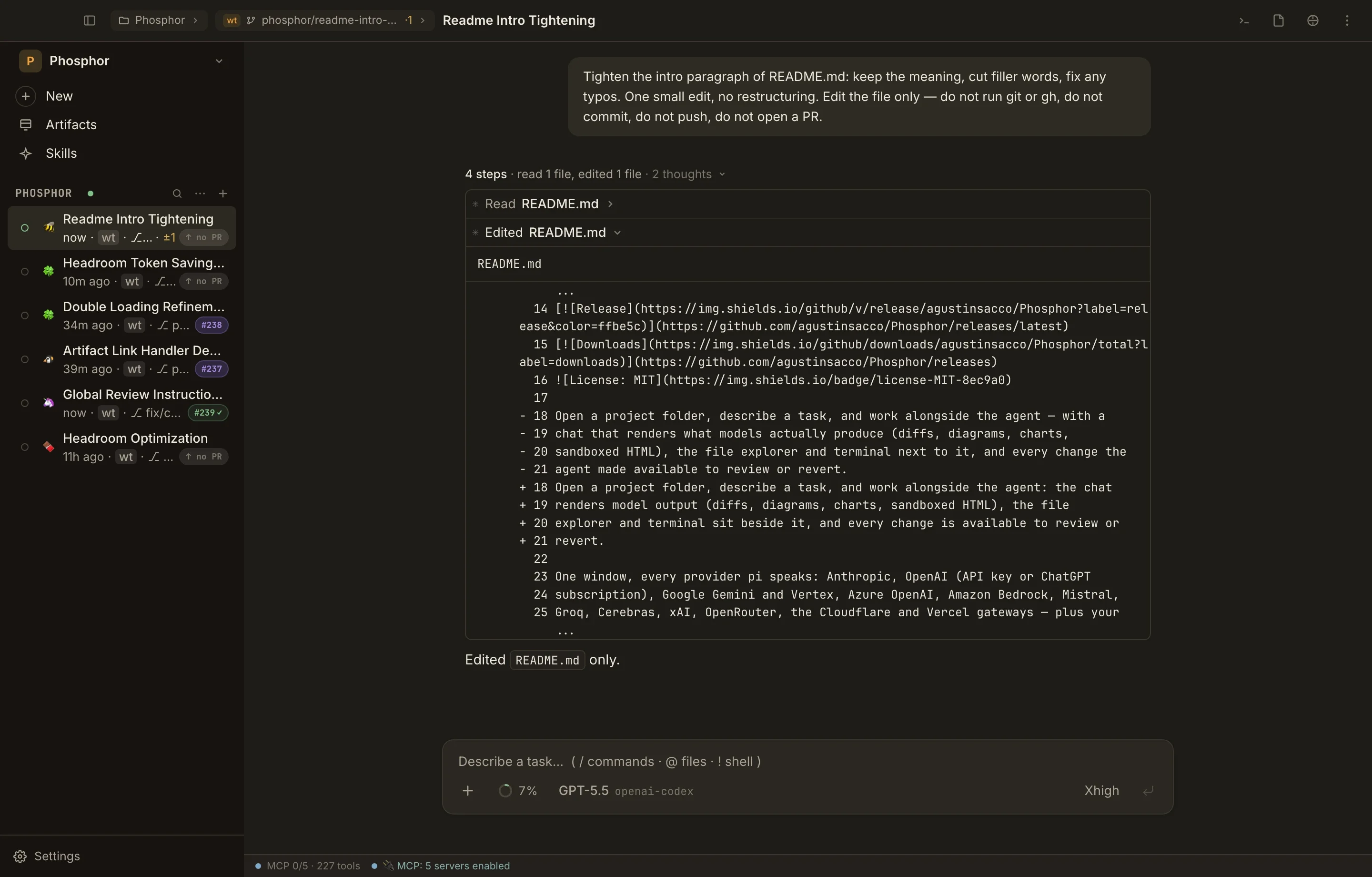Open the Phosphor folder breadcrumb
Image resolution: width=1372 pixels, height=877 pixels.
click(x=158, y=20)
